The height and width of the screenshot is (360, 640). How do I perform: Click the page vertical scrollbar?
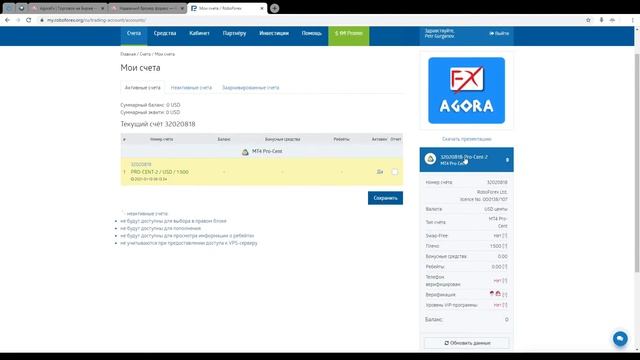[x=637, y=163]
